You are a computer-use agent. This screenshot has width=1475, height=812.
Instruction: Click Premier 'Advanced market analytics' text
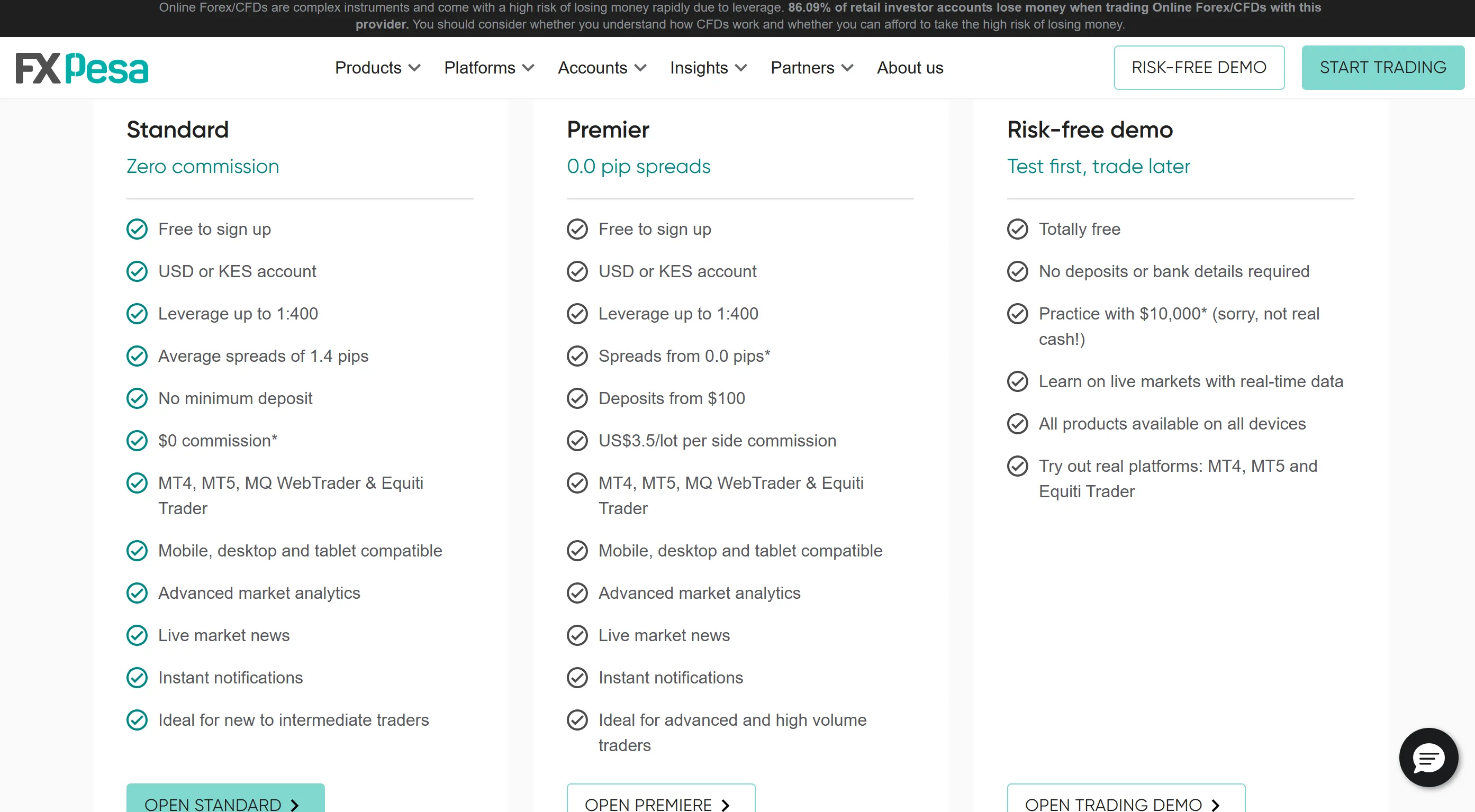click(699, 593)
